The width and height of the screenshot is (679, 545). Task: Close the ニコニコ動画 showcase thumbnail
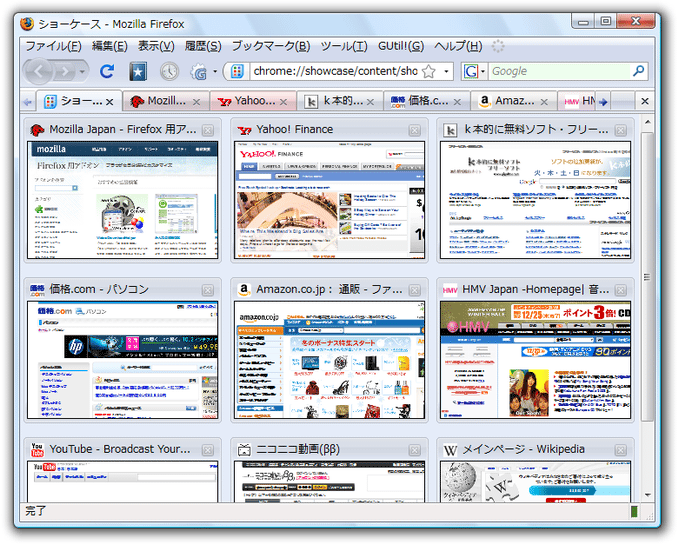(x=415, y=450)
